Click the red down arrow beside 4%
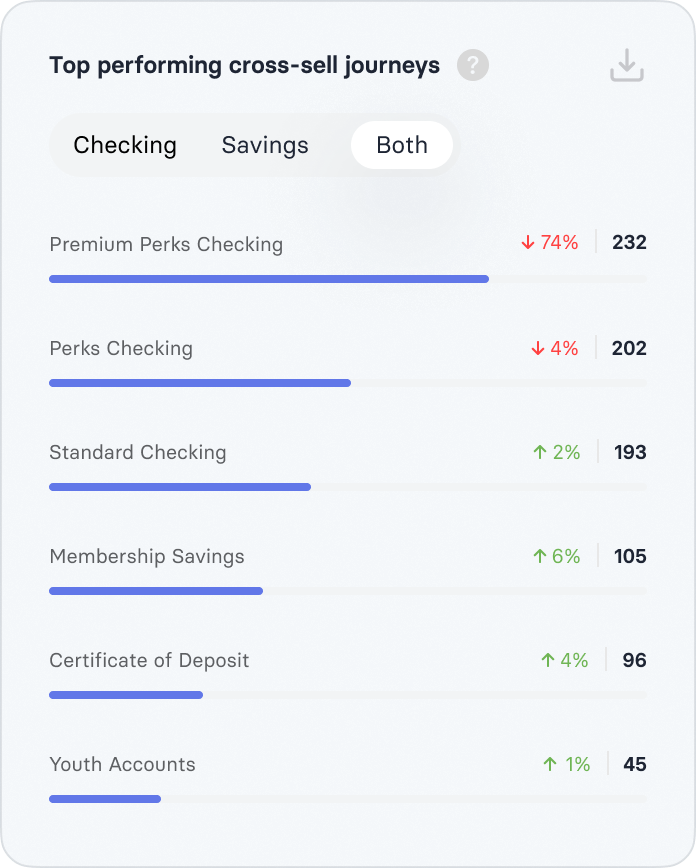This screenshot has height=868, width=696. [x=538, y=348]
